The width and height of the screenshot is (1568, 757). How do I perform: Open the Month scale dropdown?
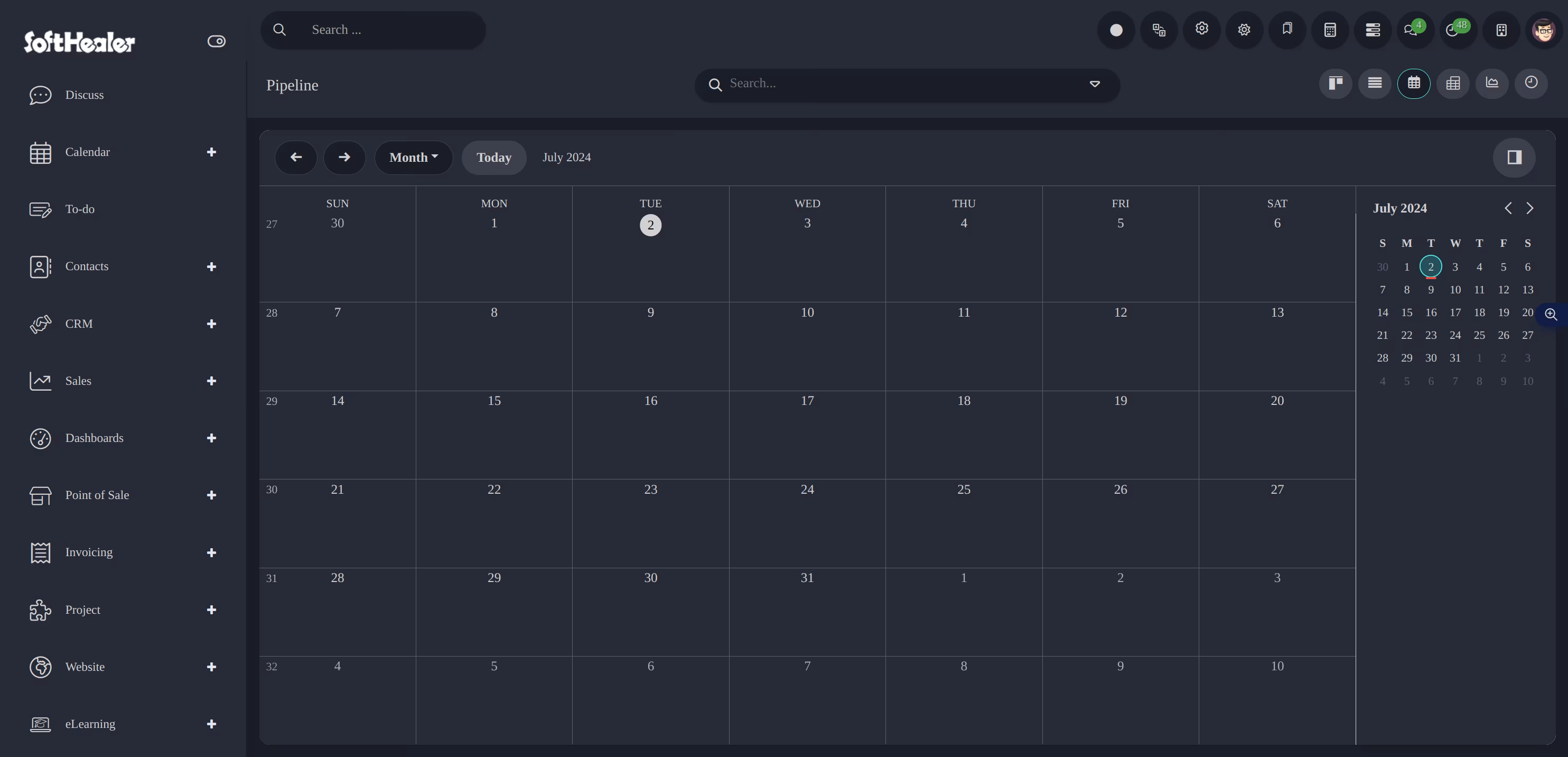pos(413,158)
